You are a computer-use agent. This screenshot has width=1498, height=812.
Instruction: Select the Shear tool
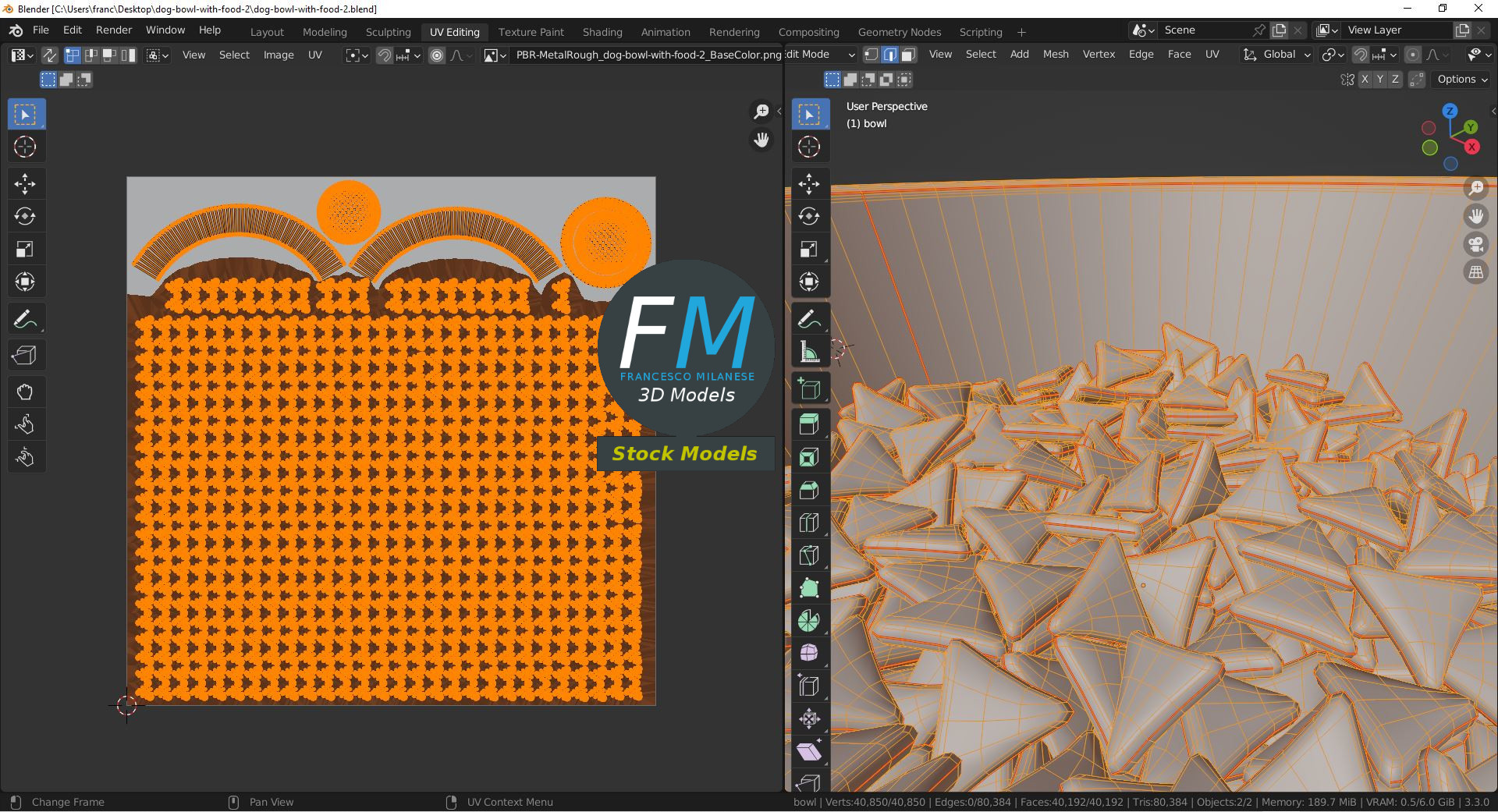pos(810,751)
